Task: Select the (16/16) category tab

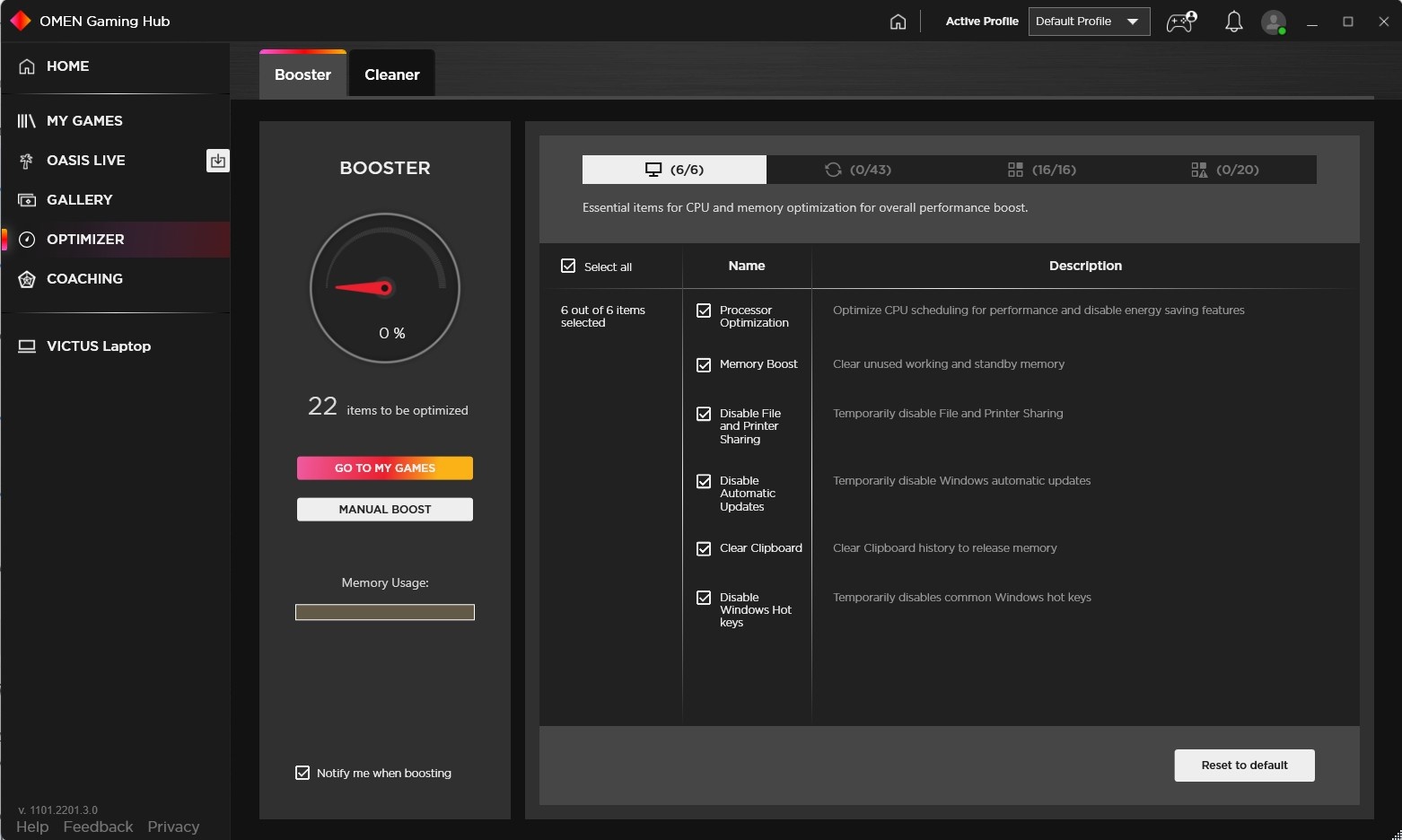Action: (1041, 170)
